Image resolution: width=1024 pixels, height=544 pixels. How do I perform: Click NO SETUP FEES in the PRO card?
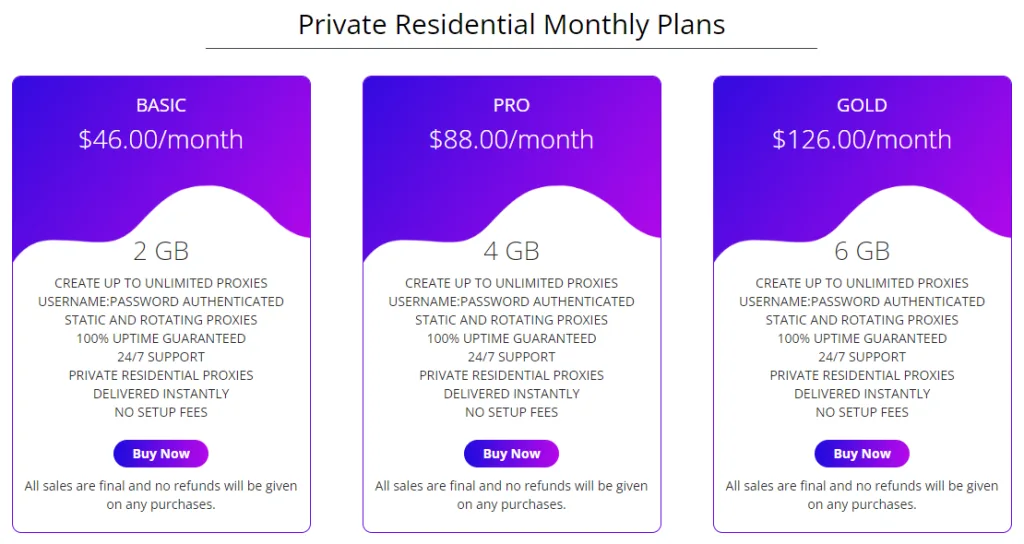(511, 412)
